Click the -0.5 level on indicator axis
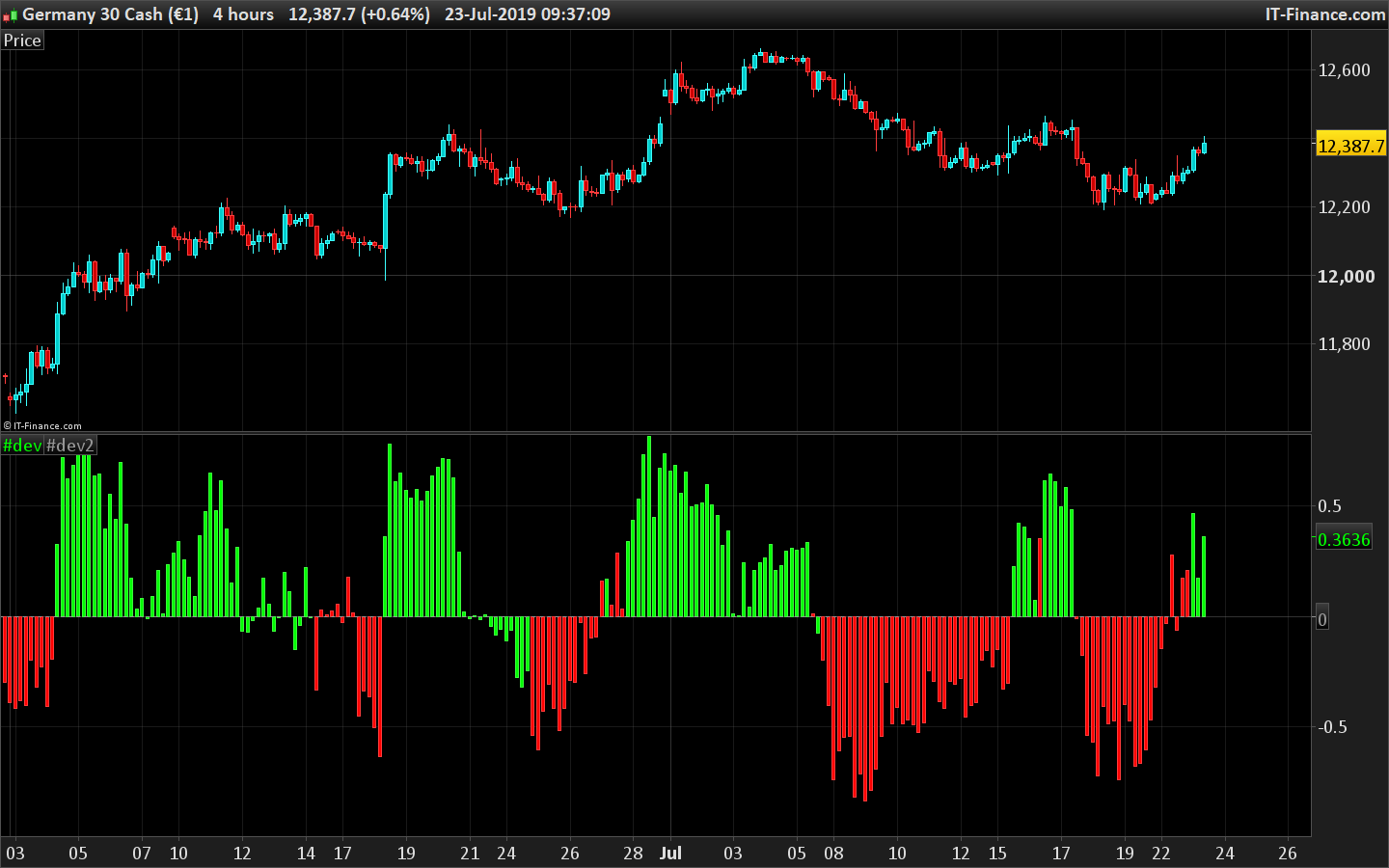Screen dimensions: 1389x868 1332,726
